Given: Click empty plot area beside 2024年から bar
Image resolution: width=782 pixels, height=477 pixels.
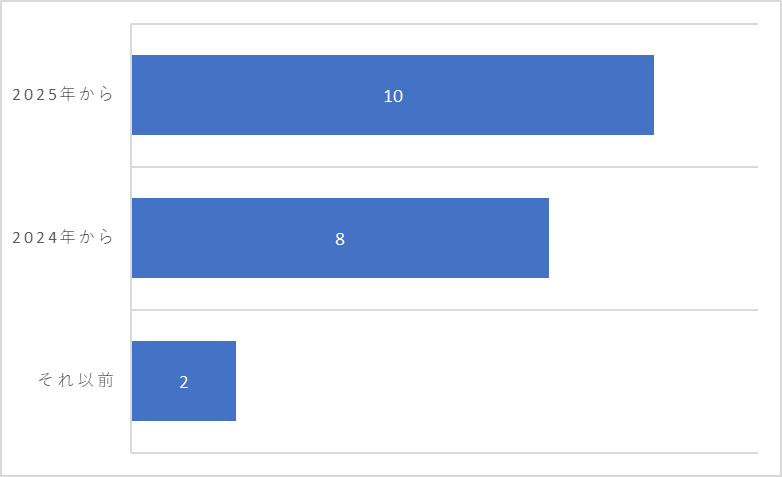Looking at the screenshot, I should 653,238.
